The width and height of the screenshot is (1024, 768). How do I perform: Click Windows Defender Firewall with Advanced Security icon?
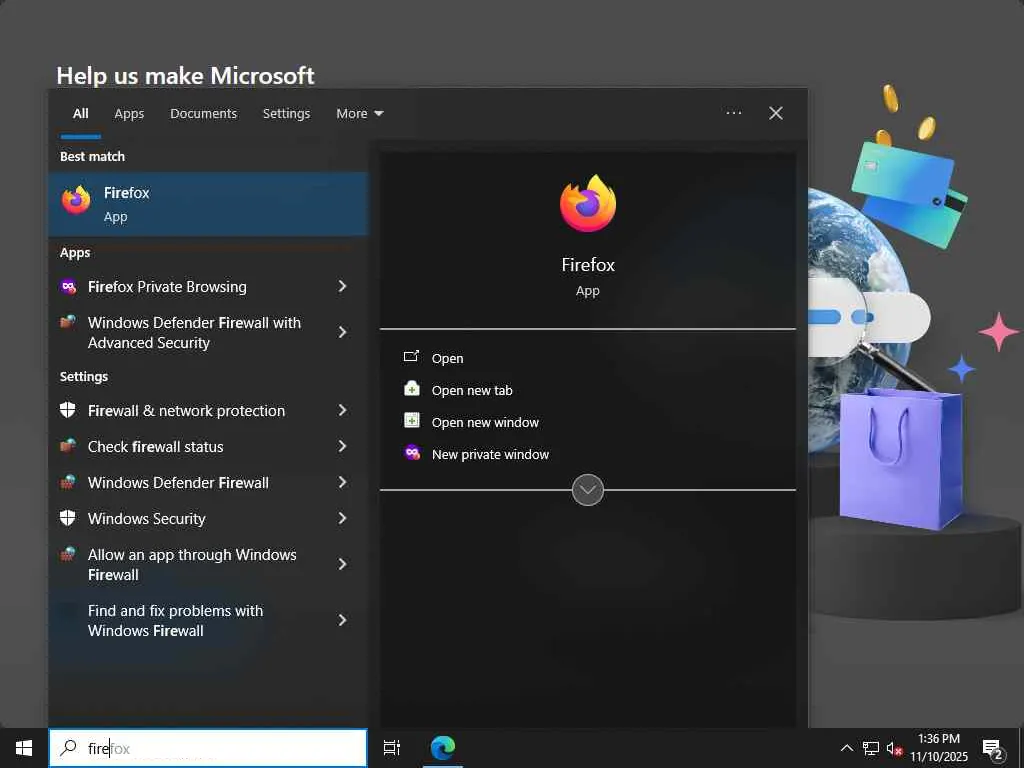point(68,322)
